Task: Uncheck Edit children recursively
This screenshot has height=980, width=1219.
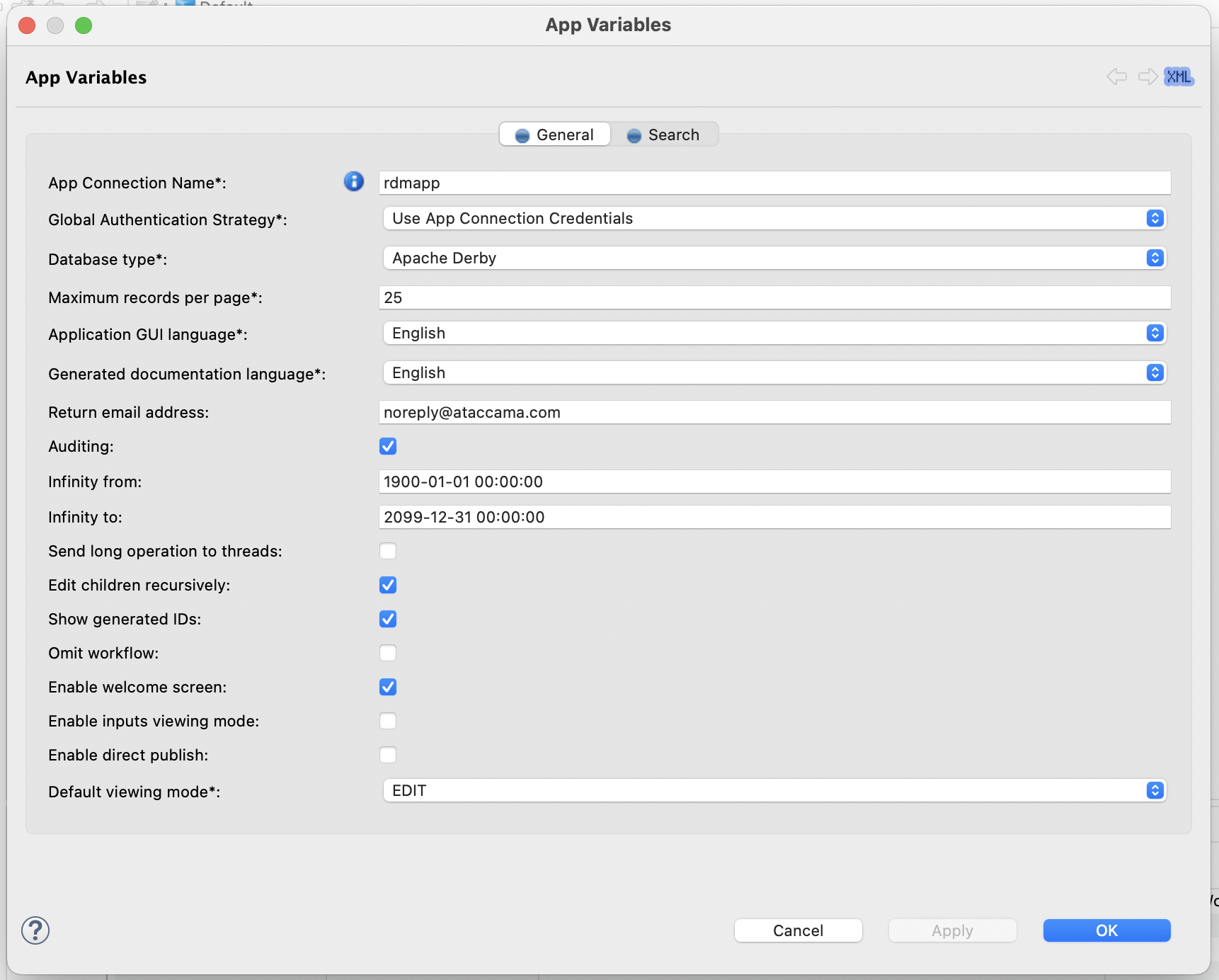Action: click(x=388, y=585)
